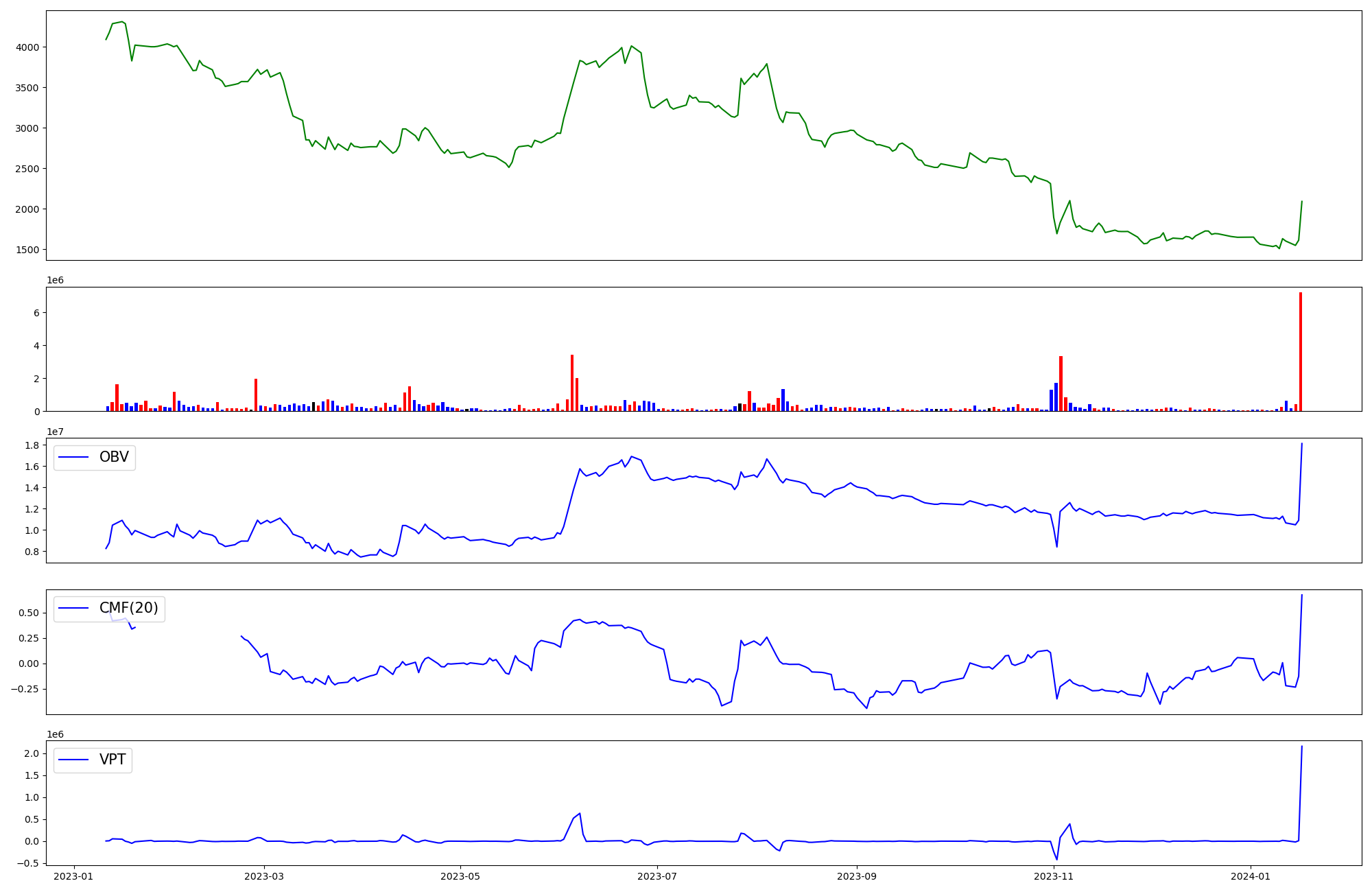The image size is (1372, 892).
Task: Click the 4000 price axis tick label
Action: tap(27, 47)
